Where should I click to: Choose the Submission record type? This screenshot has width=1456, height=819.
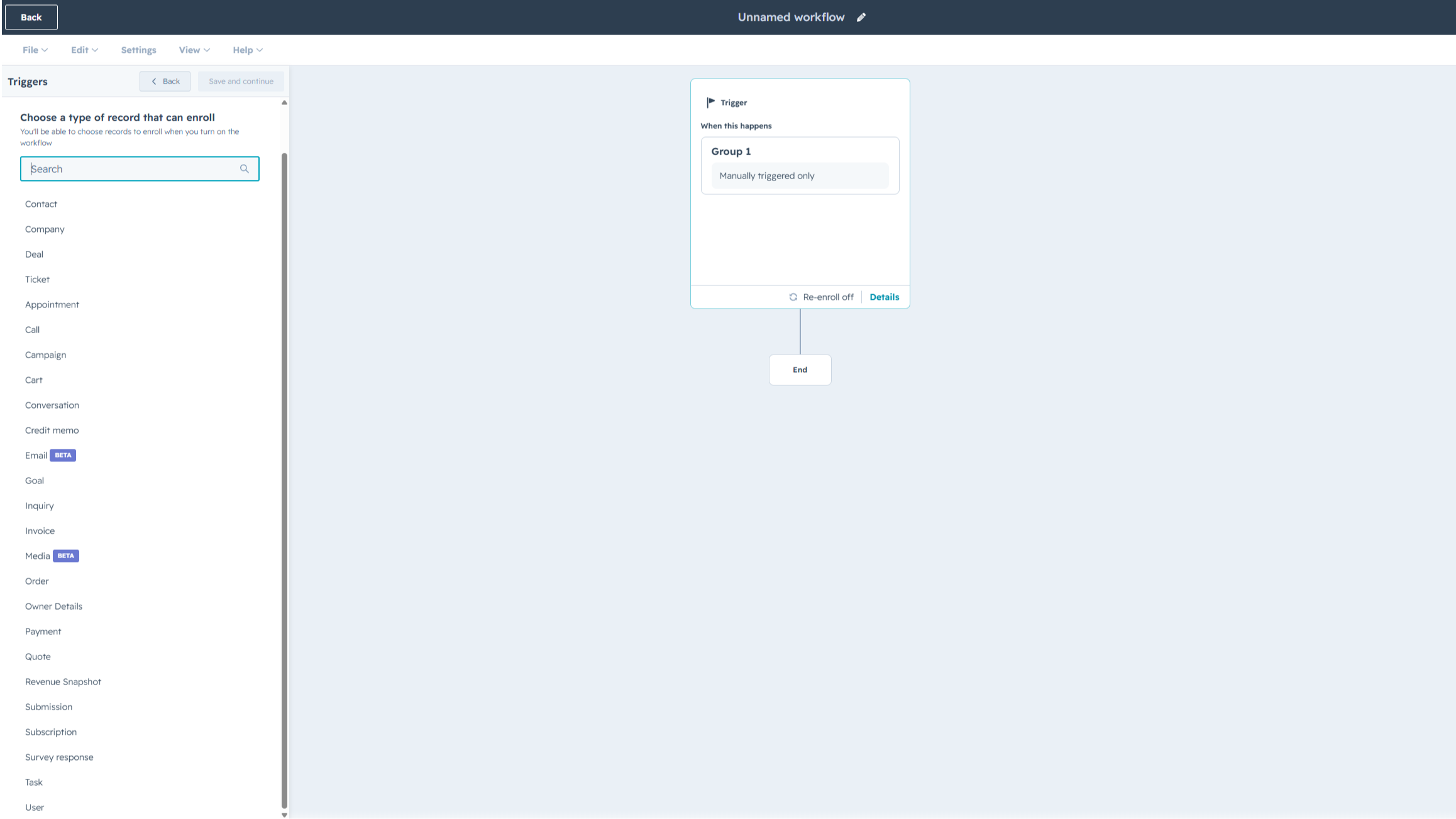(x=48, y=706)
